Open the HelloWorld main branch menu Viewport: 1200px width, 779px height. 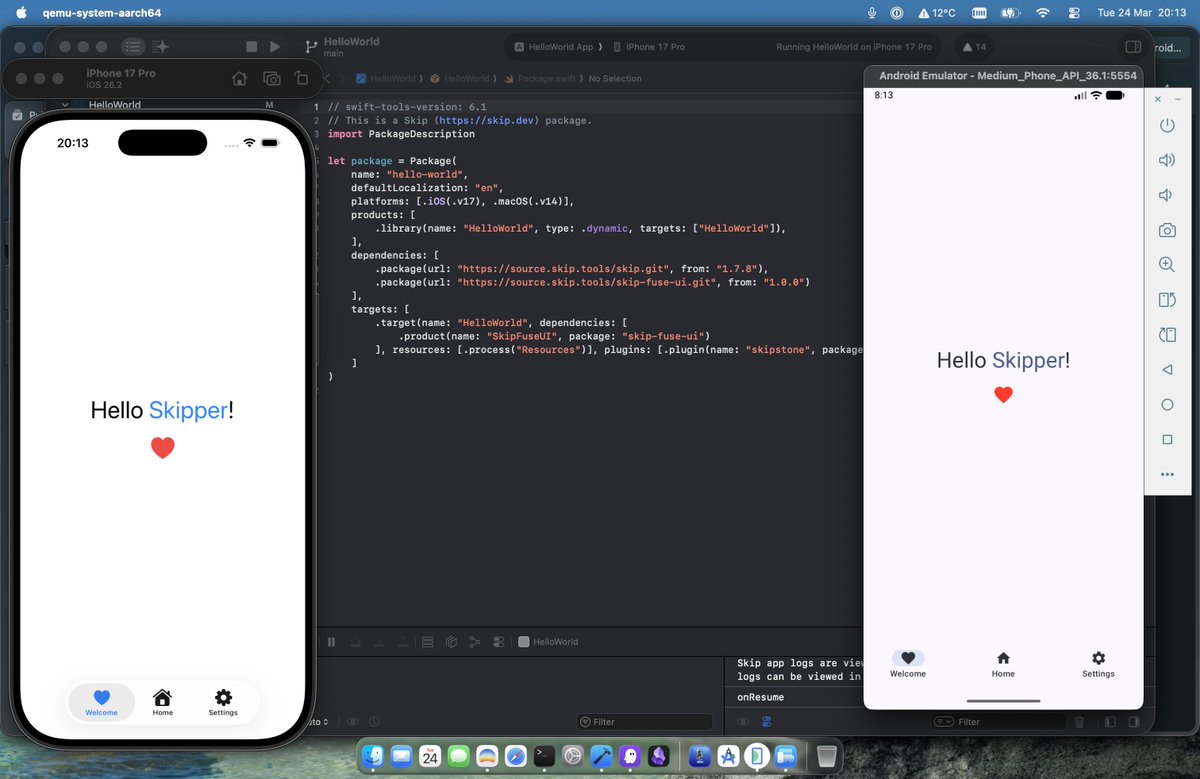pos(342,47)
